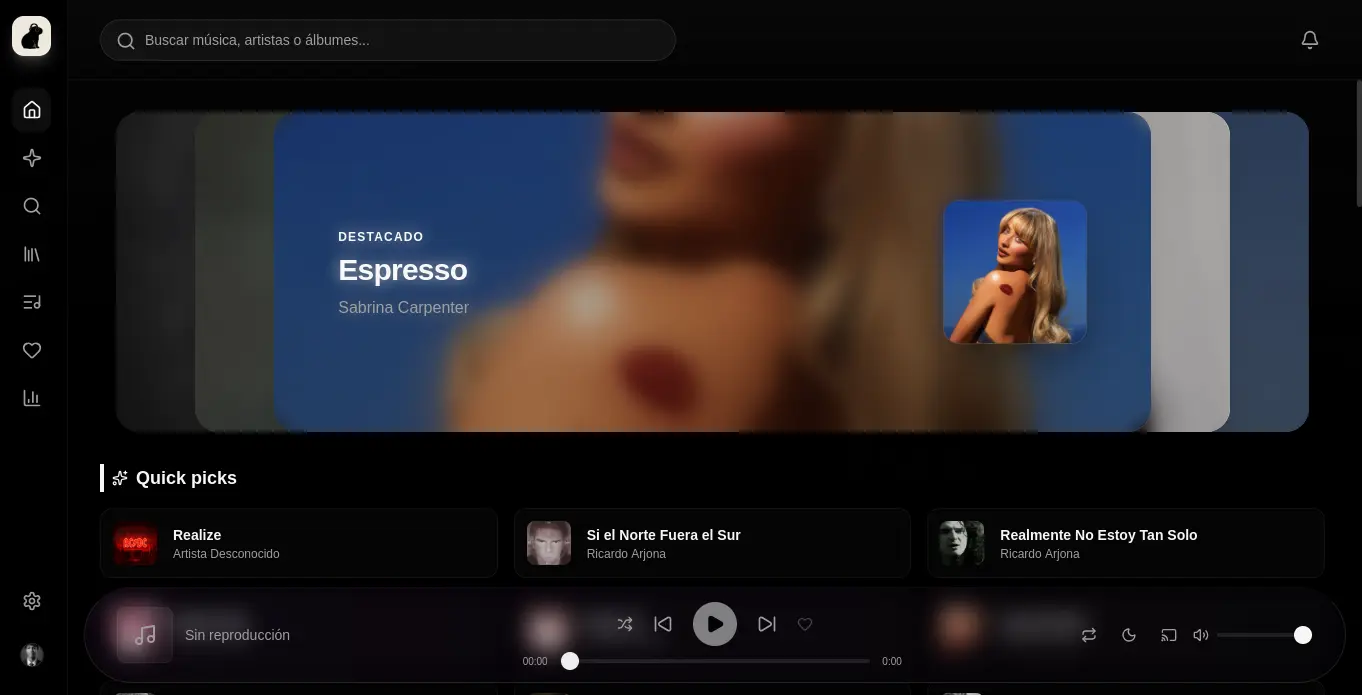Toggle the moon sleep/dark mode icon
Image resolution: width=1362 pixels, height=695 pixels.
tap(1129, 635)
